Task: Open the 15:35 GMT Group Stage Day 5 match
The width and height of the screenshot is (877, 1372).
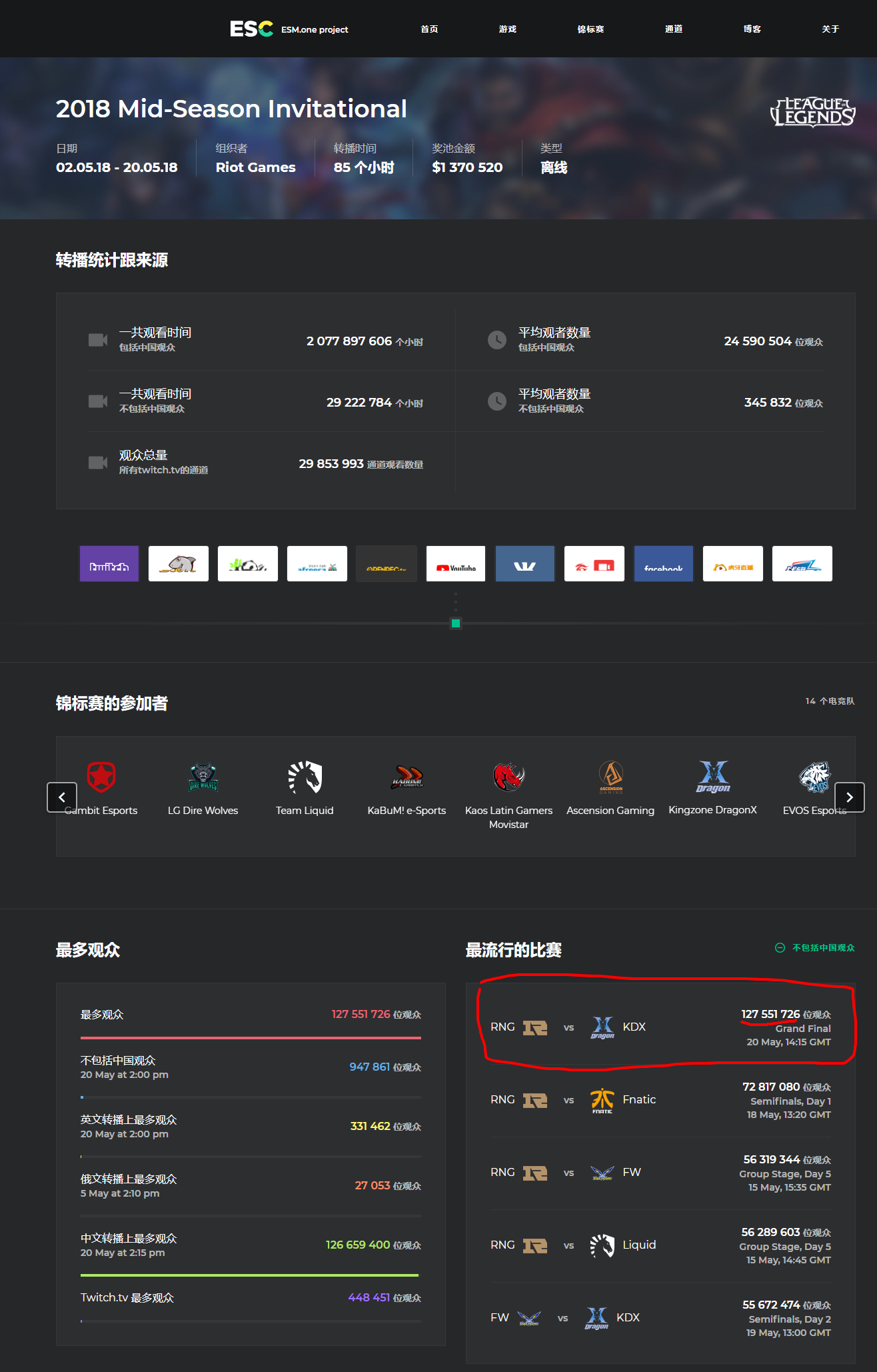Action: coord(661,1173)
